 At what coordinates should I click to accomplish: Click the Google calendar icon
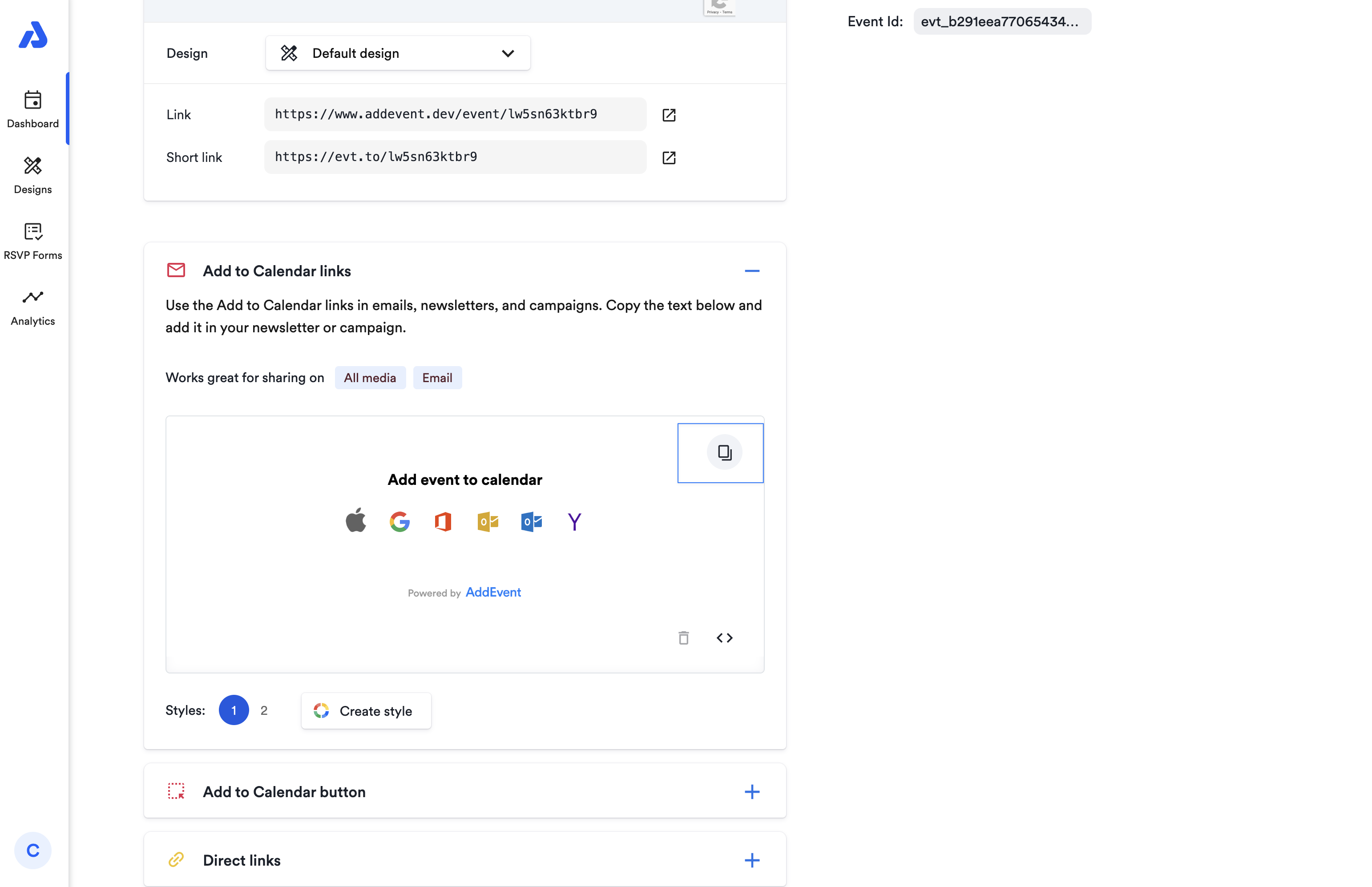[399, 521]
